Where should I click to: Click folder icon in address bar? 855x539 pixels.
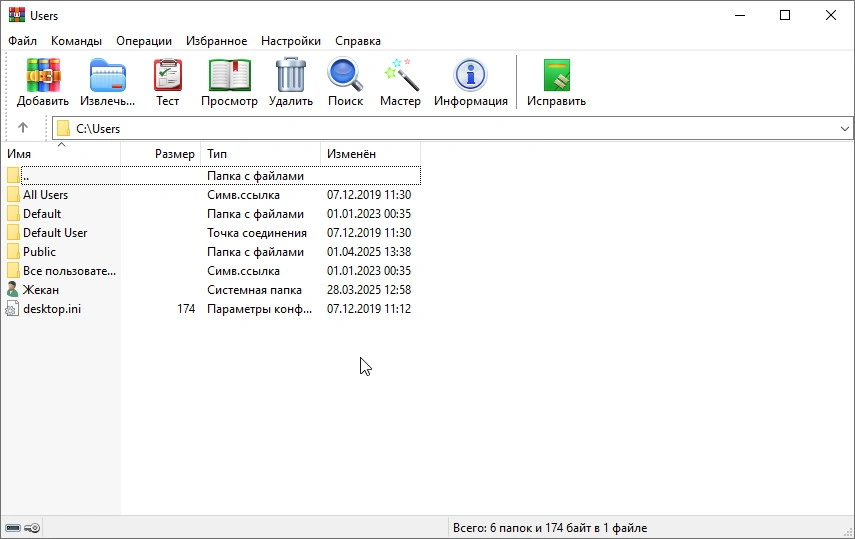point(63,128)
